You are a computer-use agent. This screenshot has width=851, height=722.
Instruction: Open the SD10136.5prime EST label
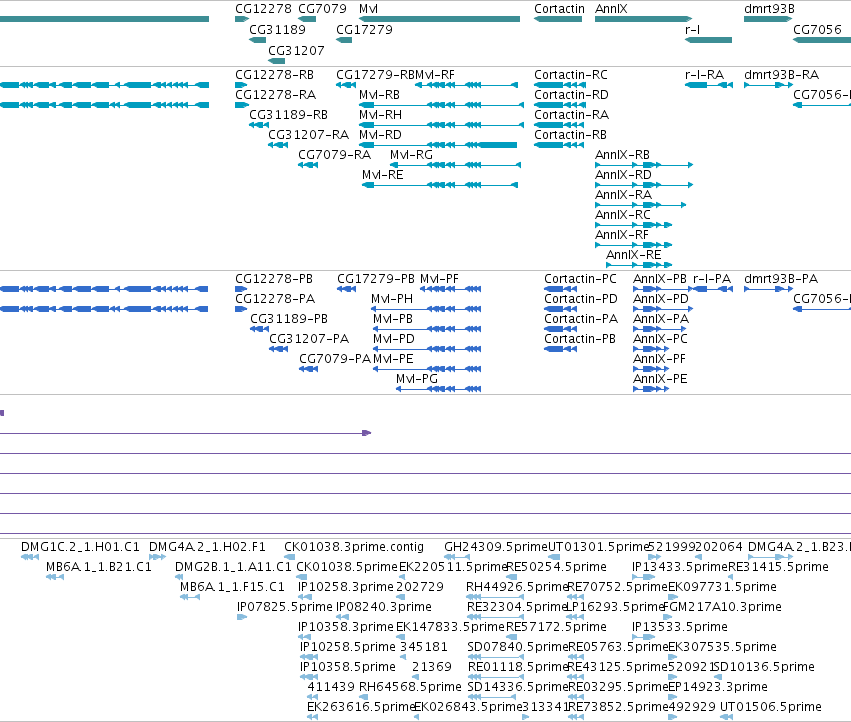[764, 667]
